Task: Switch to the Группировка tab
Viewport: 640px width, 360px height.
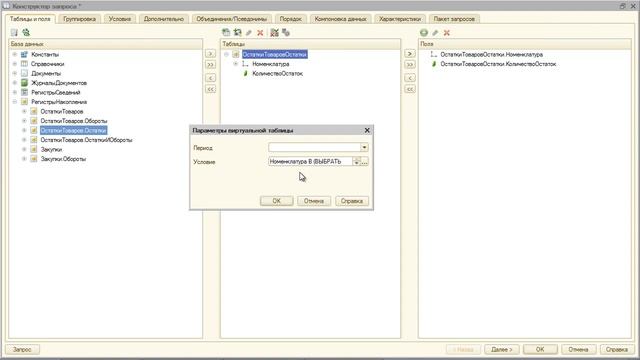Action: pos(80,19)
